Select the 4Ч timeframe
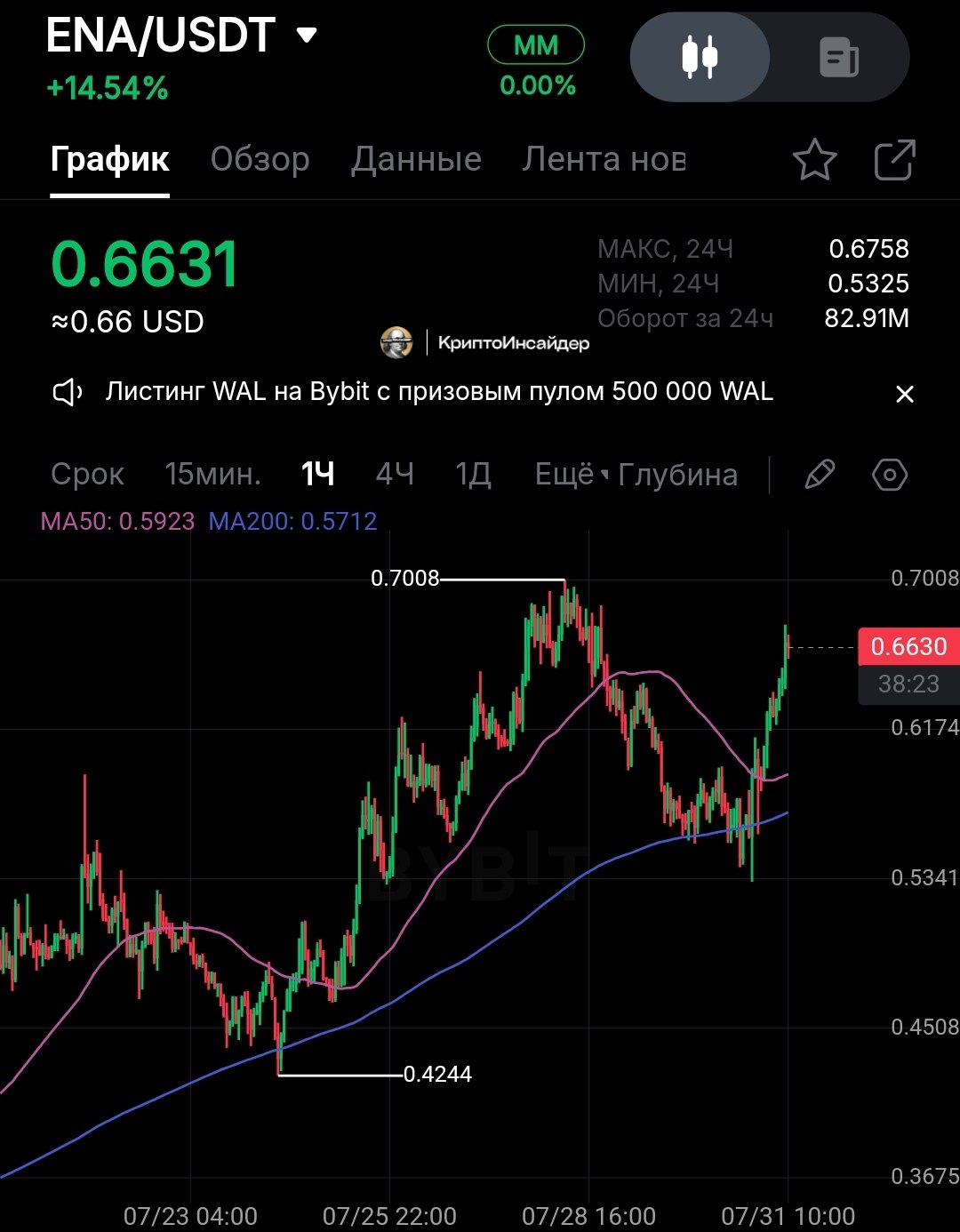The width and height of the screenshot is (960, 1232). [x=395, y=474]
